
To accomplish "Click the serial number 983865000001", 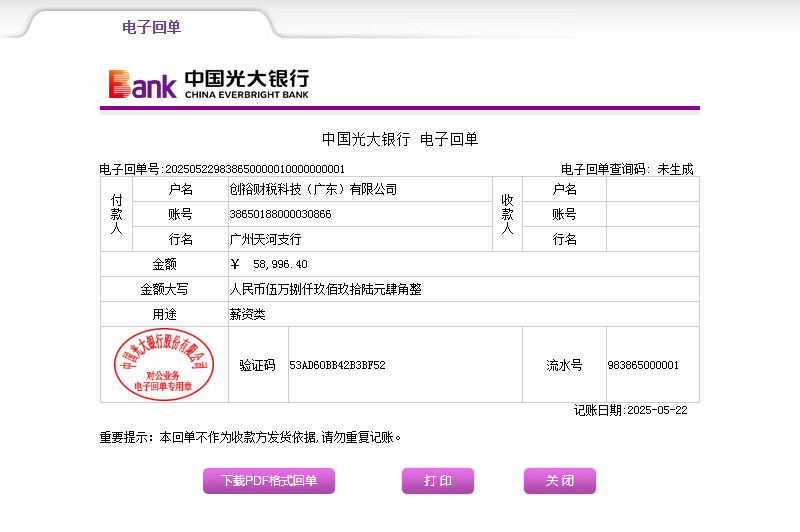I will point(643,365).
